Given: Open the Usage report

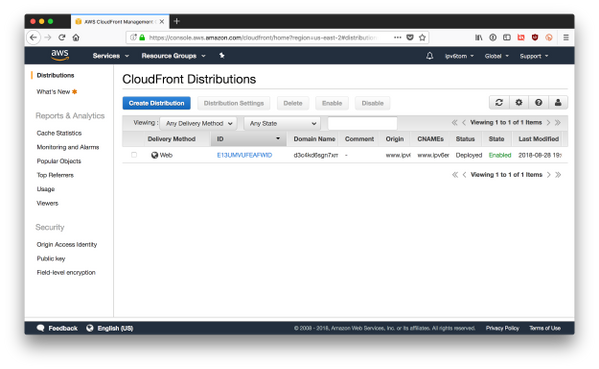Looking at the screenshot, I should [x=45, y=189].
